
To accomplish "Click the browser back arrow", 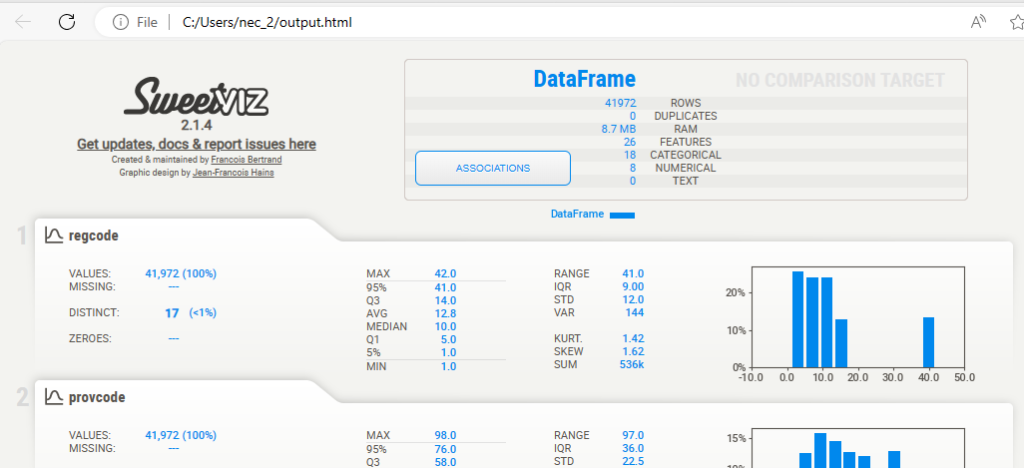I will [22, 21].
